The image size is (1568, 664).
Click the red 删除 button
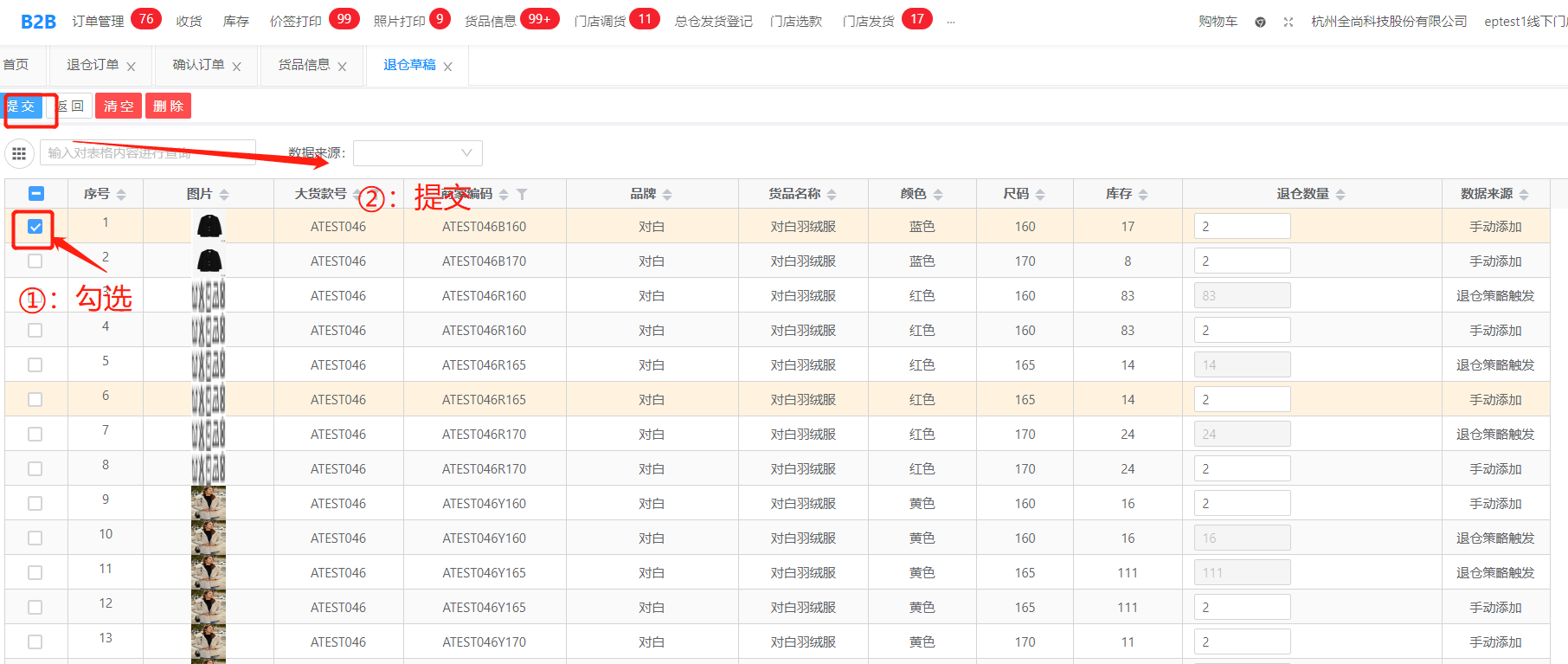pyautogui.click(x=168, y=106)
